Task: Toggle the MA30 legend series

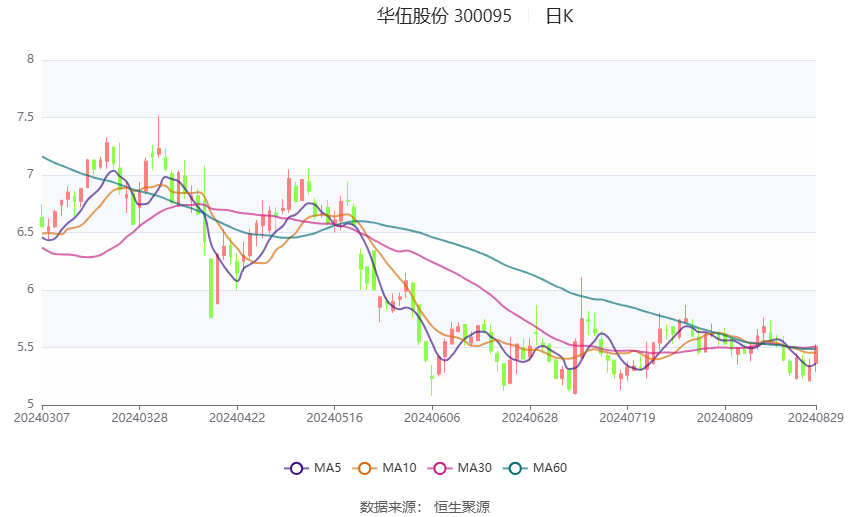Action: tap(460, 468)
